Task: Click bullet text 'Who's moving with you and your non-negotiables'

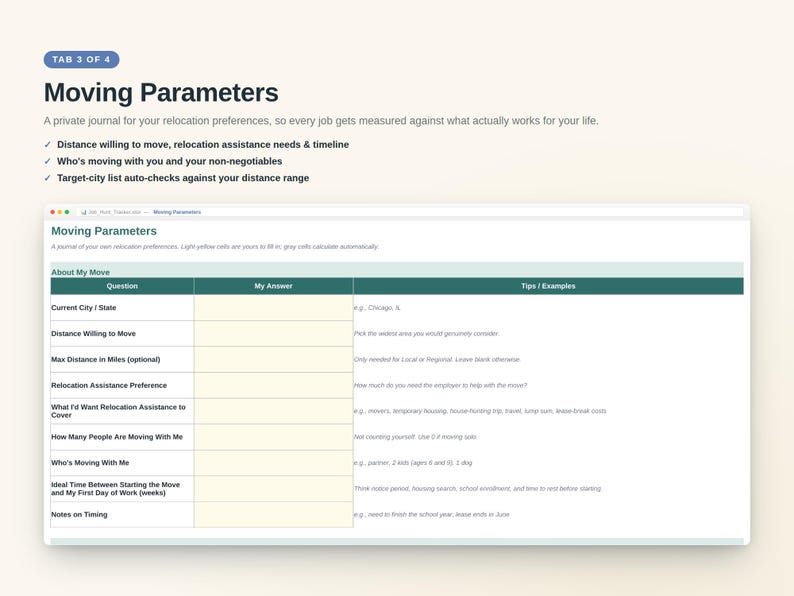Action: (170, 161)
